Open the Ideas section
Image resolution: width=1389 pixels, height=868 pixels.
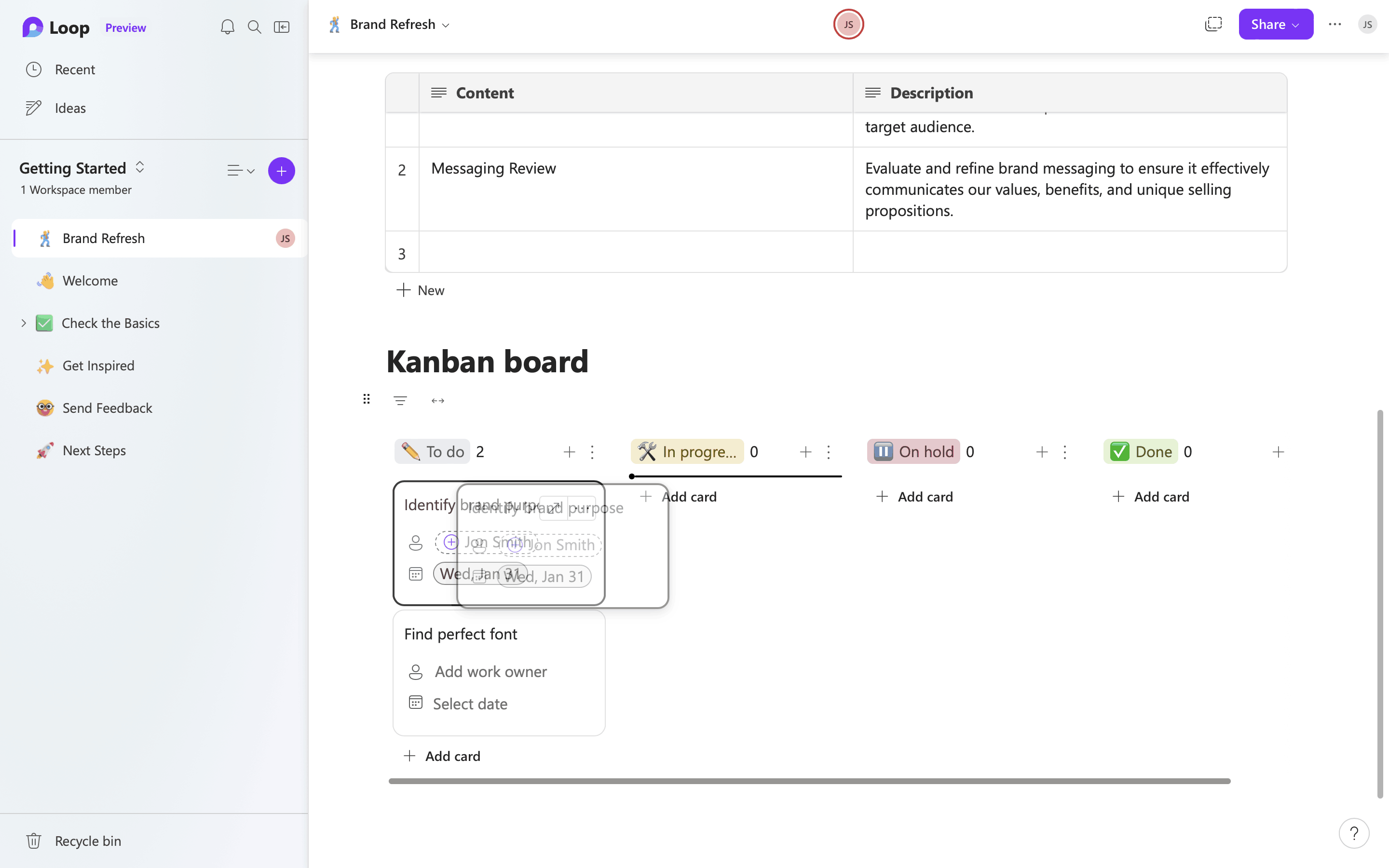(70, 108)
